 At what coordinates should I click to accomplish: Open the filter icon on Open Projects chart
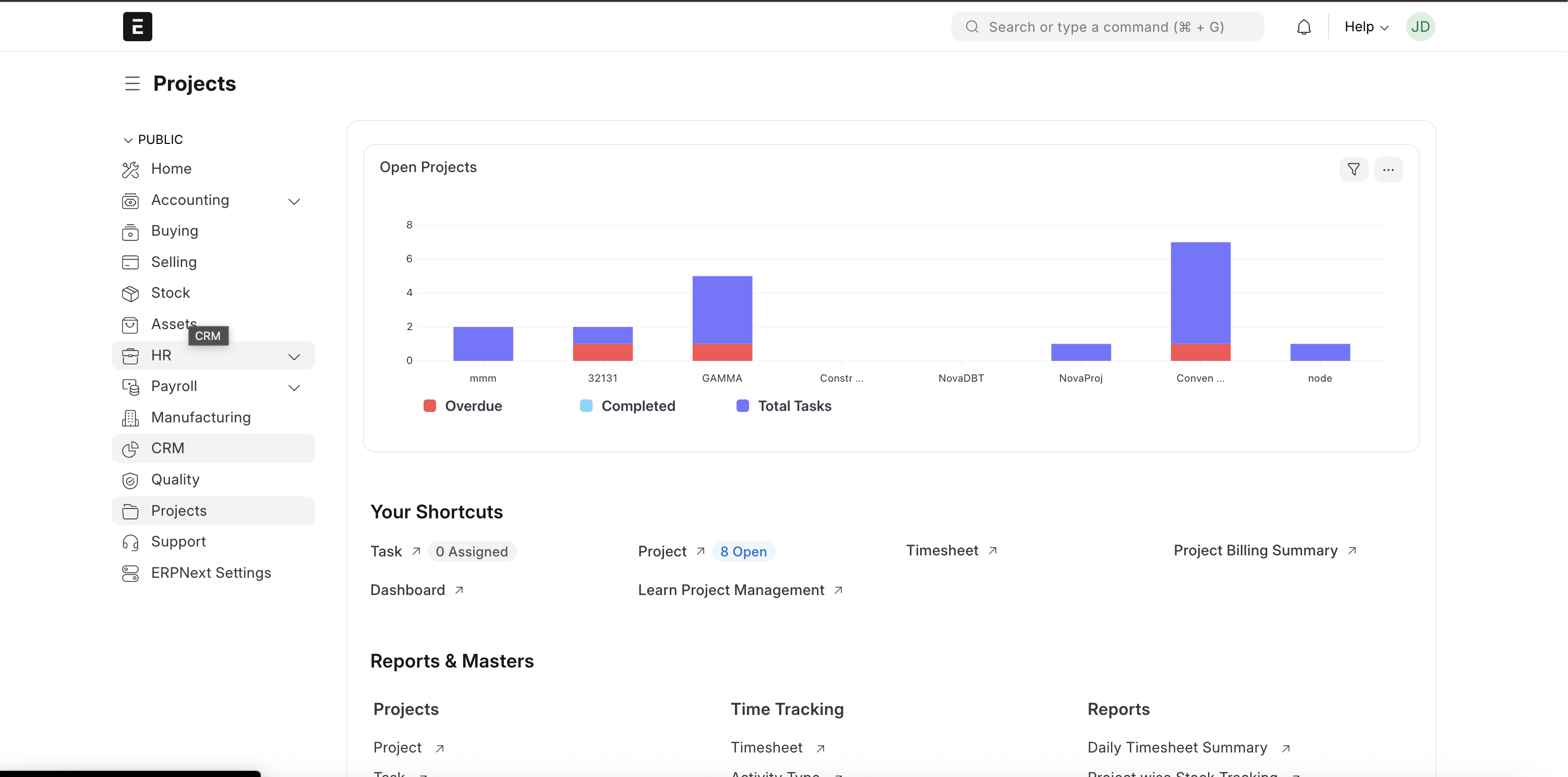(1353, 170)
